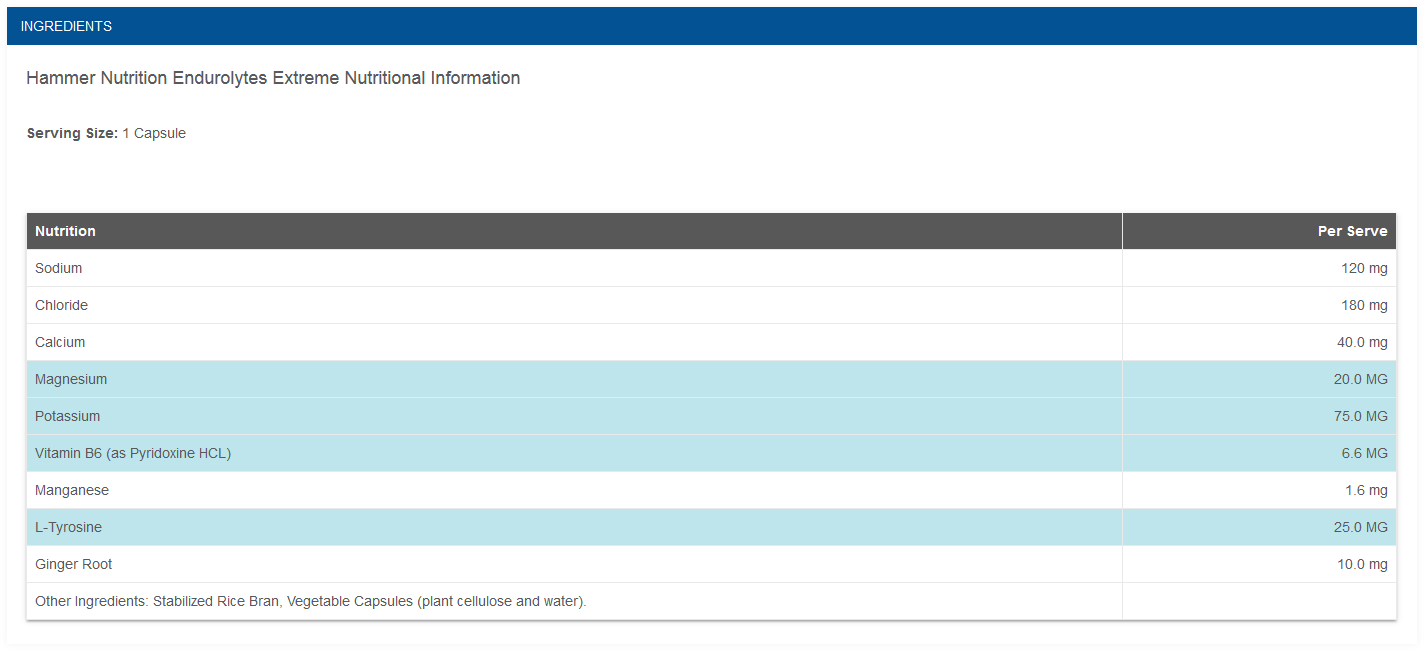Image resolution: width=1424 pixels, height=652 pixels.
Task: Open the INGREDIENTS tab header
Action: click(x=711, y=26)
